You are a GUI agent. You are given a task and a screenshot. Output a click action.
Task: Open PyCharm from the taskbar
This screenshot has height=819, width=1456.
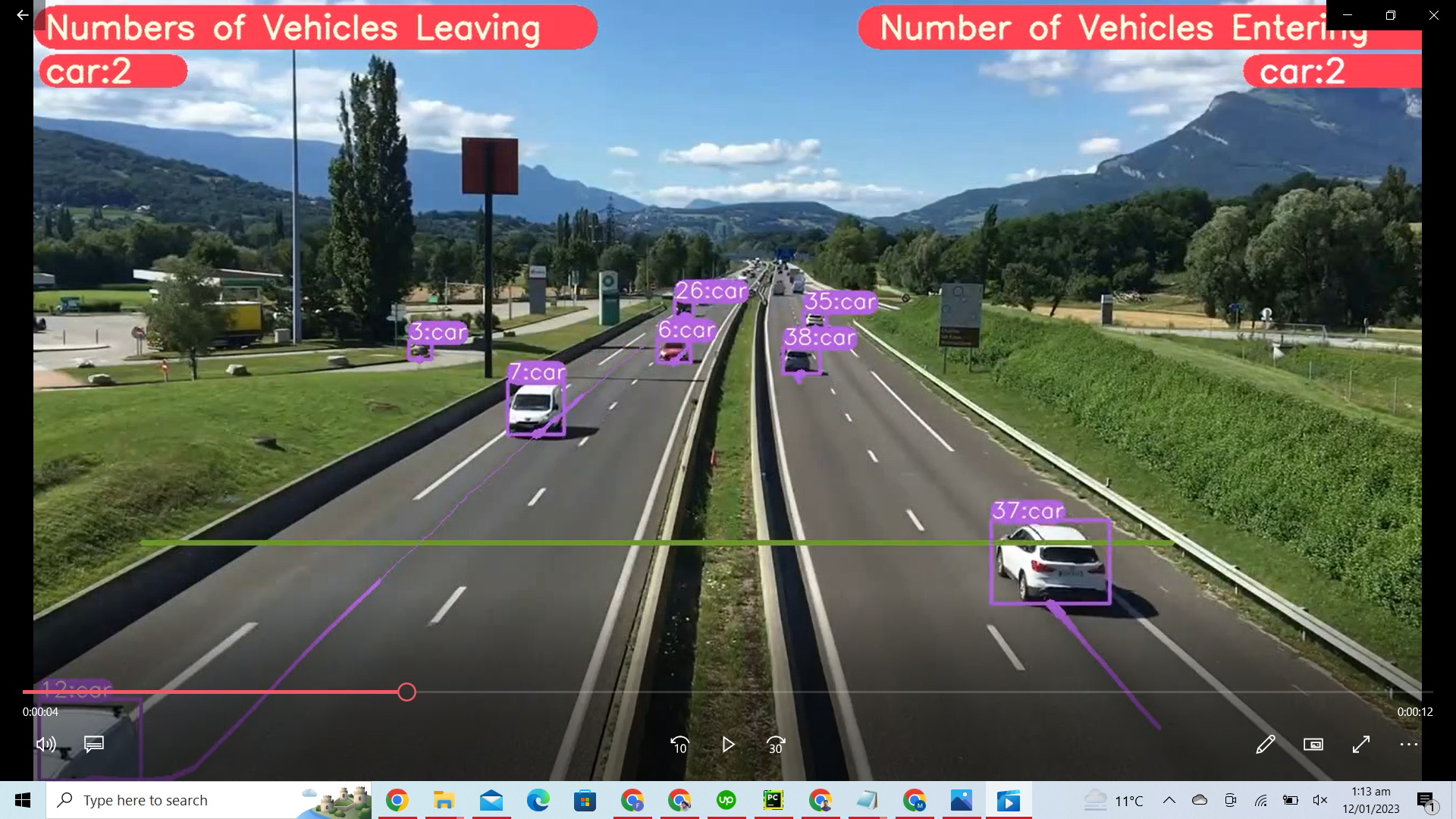(773, 800)
